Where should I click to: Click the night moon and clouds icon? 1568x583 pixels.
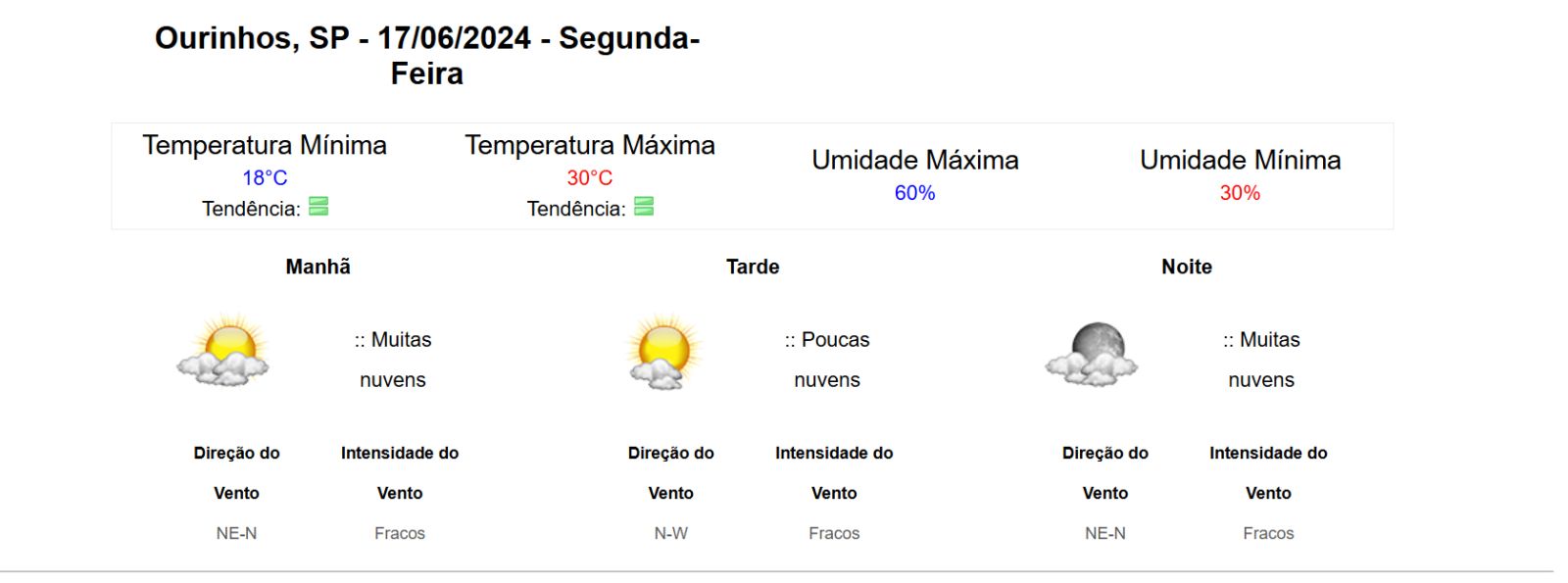coord(1092,354)
